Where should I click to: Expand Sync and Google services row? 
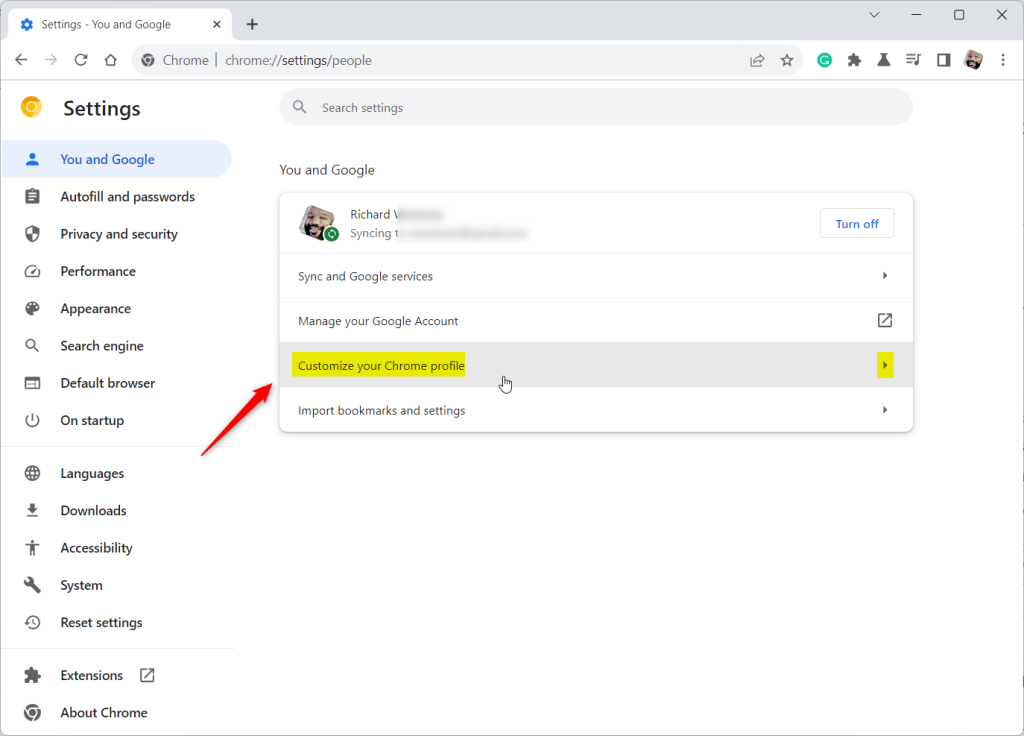point(596,276)
